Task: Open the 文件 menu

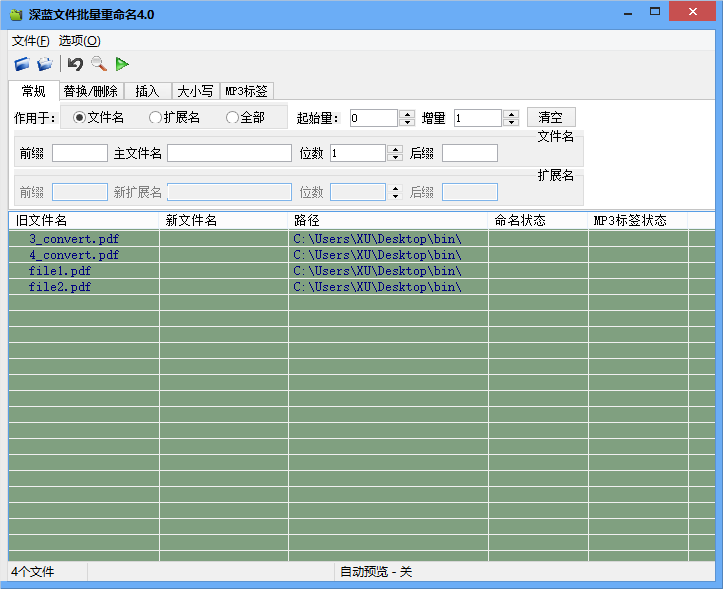Action: (x=30, y=41)
